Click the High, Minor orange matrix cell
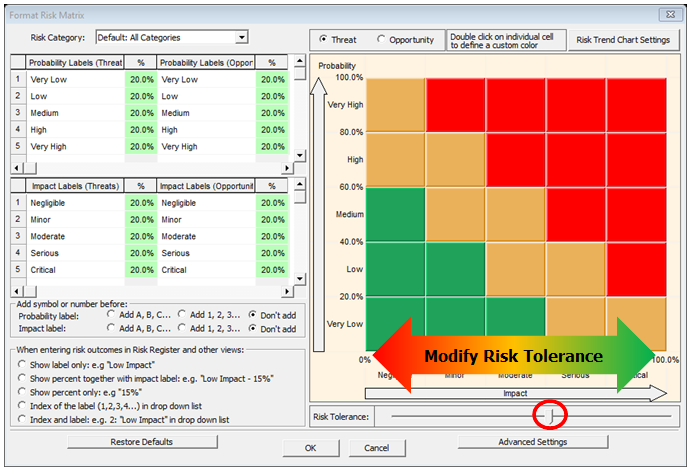 [x=455, y=159]
